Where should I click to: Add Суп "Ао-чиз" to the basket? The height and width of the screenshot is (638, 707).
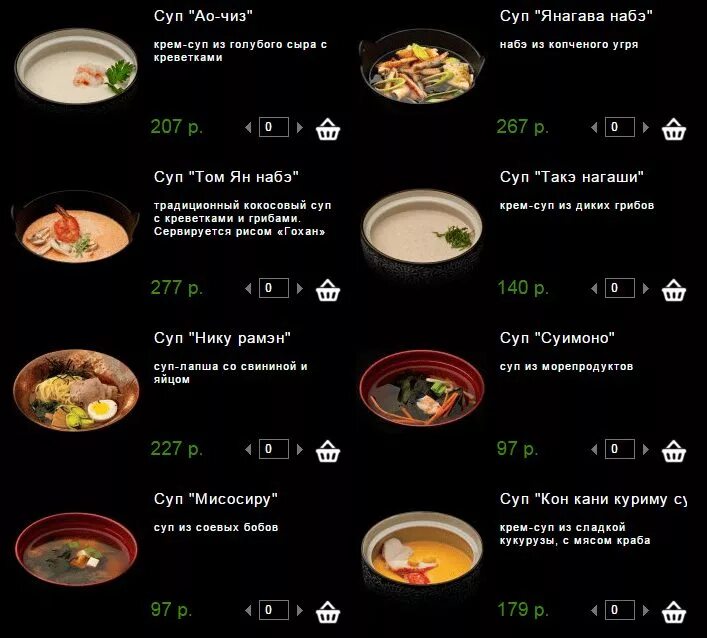[328, 129]
